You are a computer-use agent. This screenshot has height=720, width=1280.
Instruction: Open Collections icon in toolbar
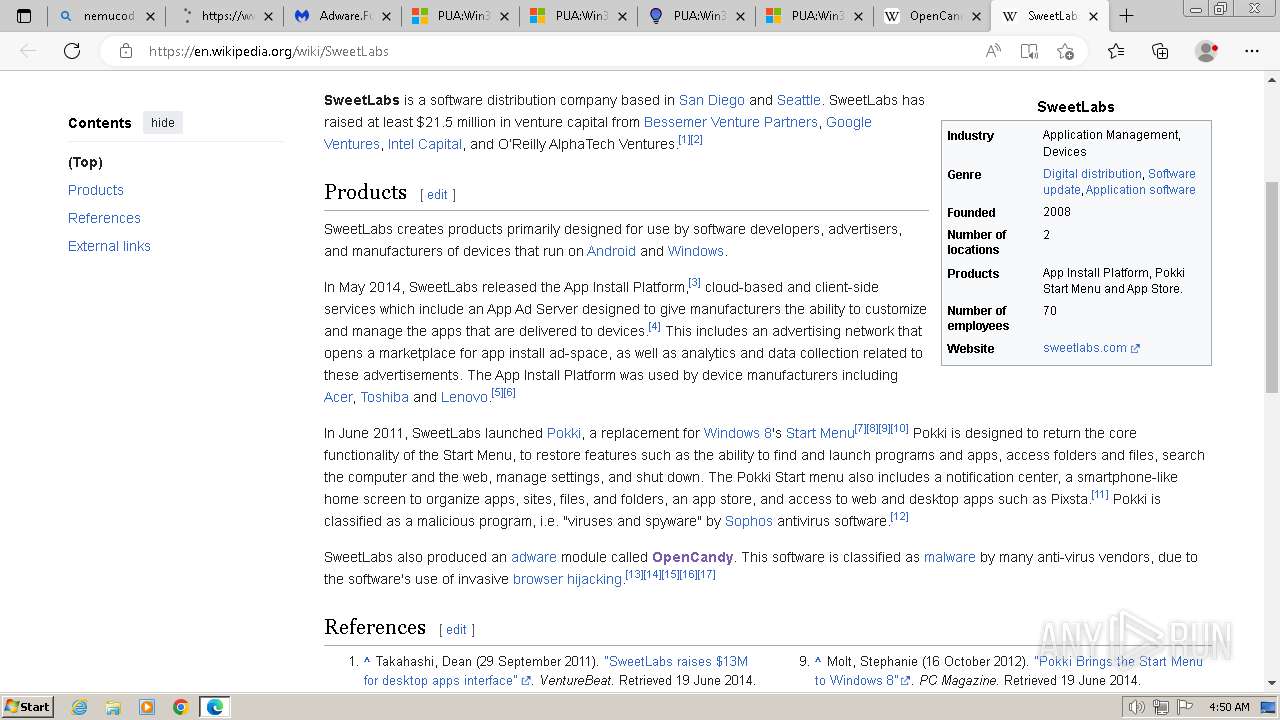[x=1160, y=51]
